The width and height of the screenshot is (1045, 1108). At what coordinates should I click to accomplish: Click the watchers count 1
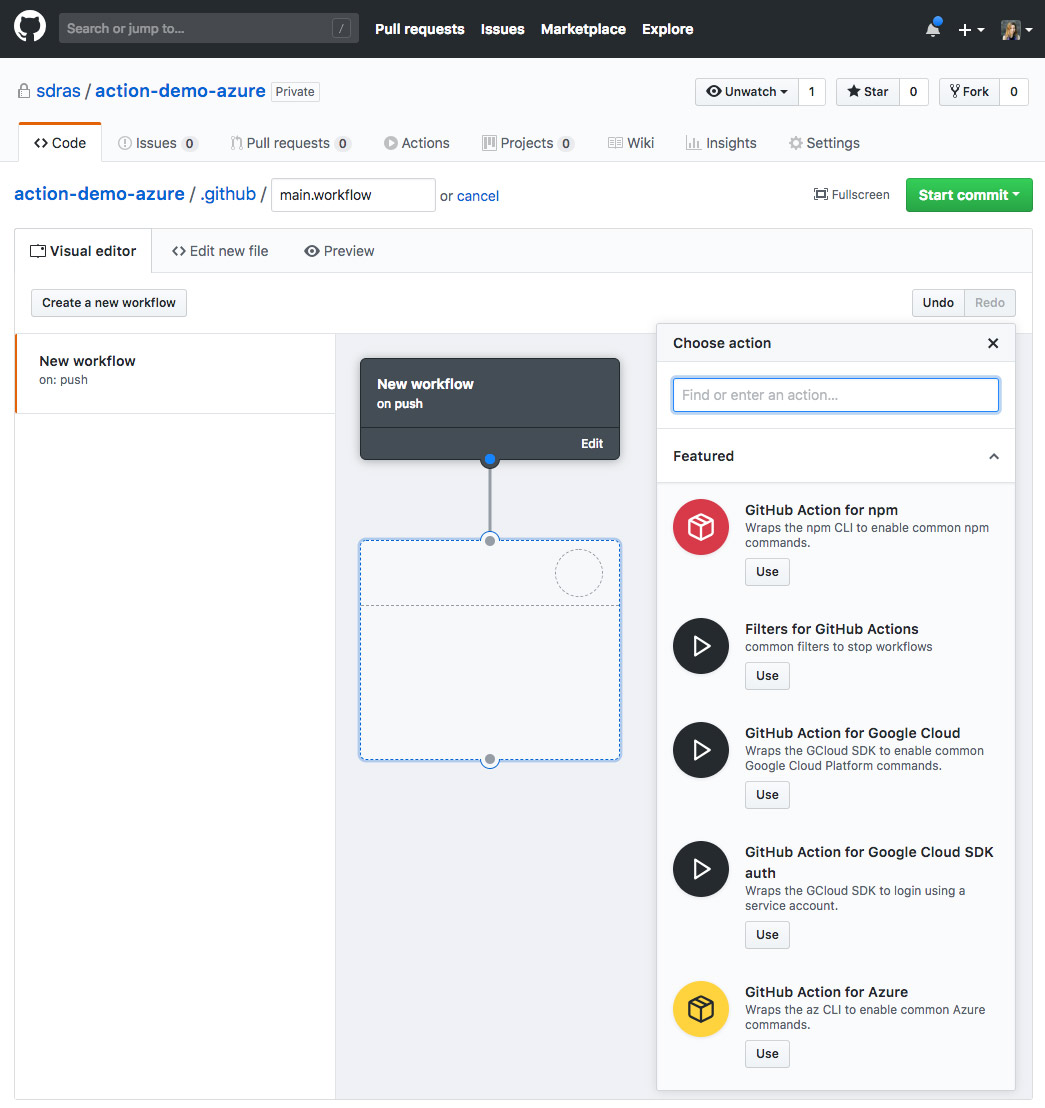[812, 92]
